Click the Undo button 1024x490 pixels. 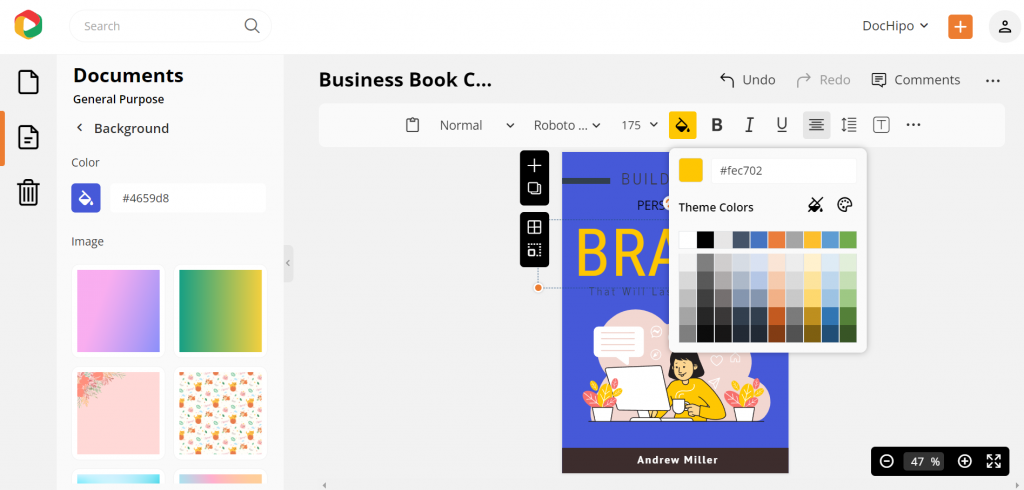click(748, 80)
